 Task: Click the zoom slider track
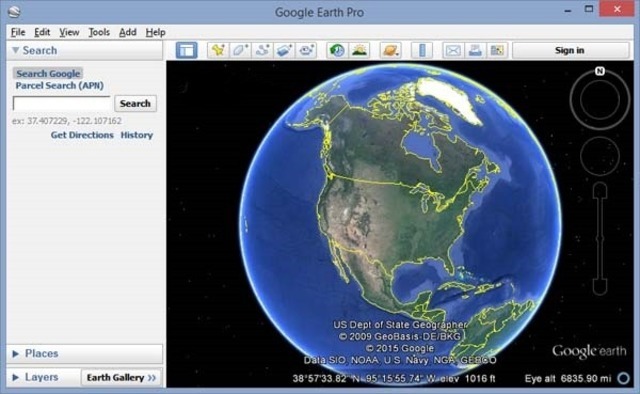pos(600,238)
